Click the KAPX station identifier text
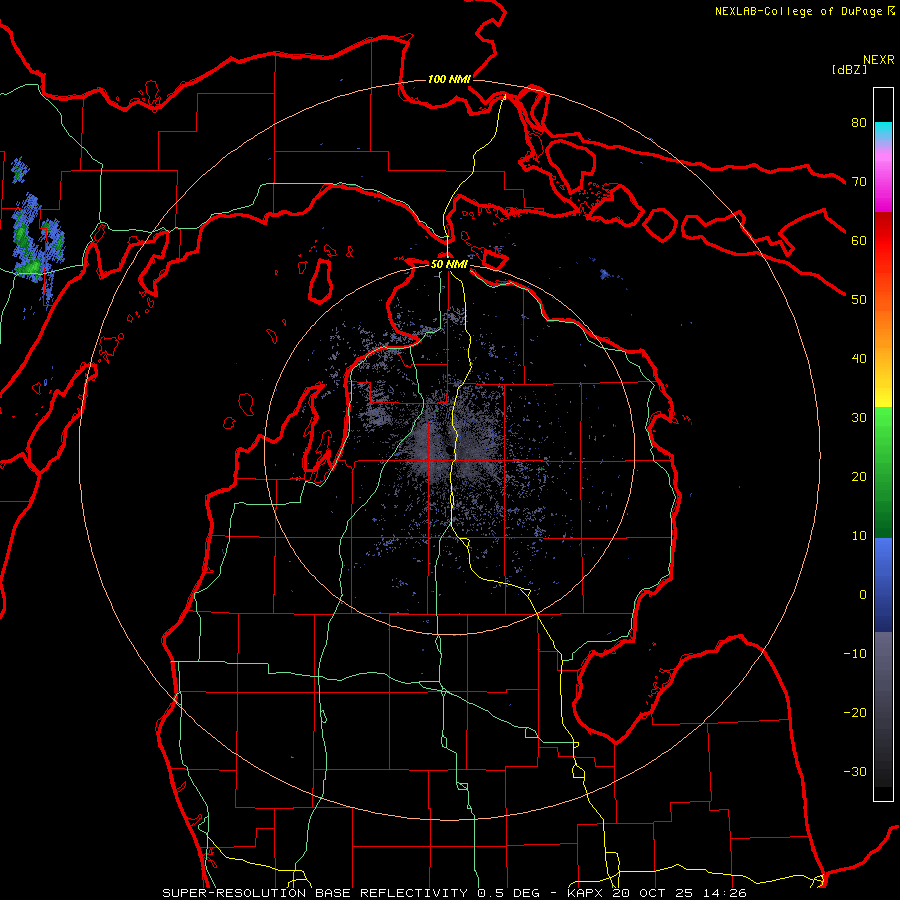The image size is (900, 900). (x=587, y=893)
